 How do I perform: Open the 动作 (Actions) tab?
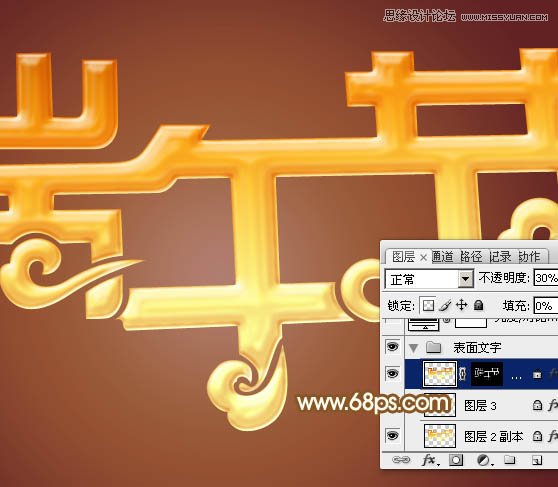pos(529,256)
